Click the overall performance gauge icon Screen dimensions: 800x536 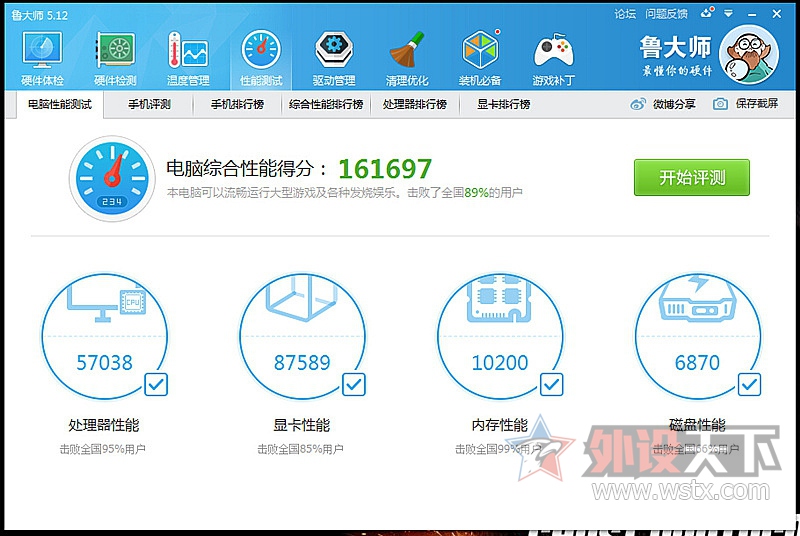point(112,178)
